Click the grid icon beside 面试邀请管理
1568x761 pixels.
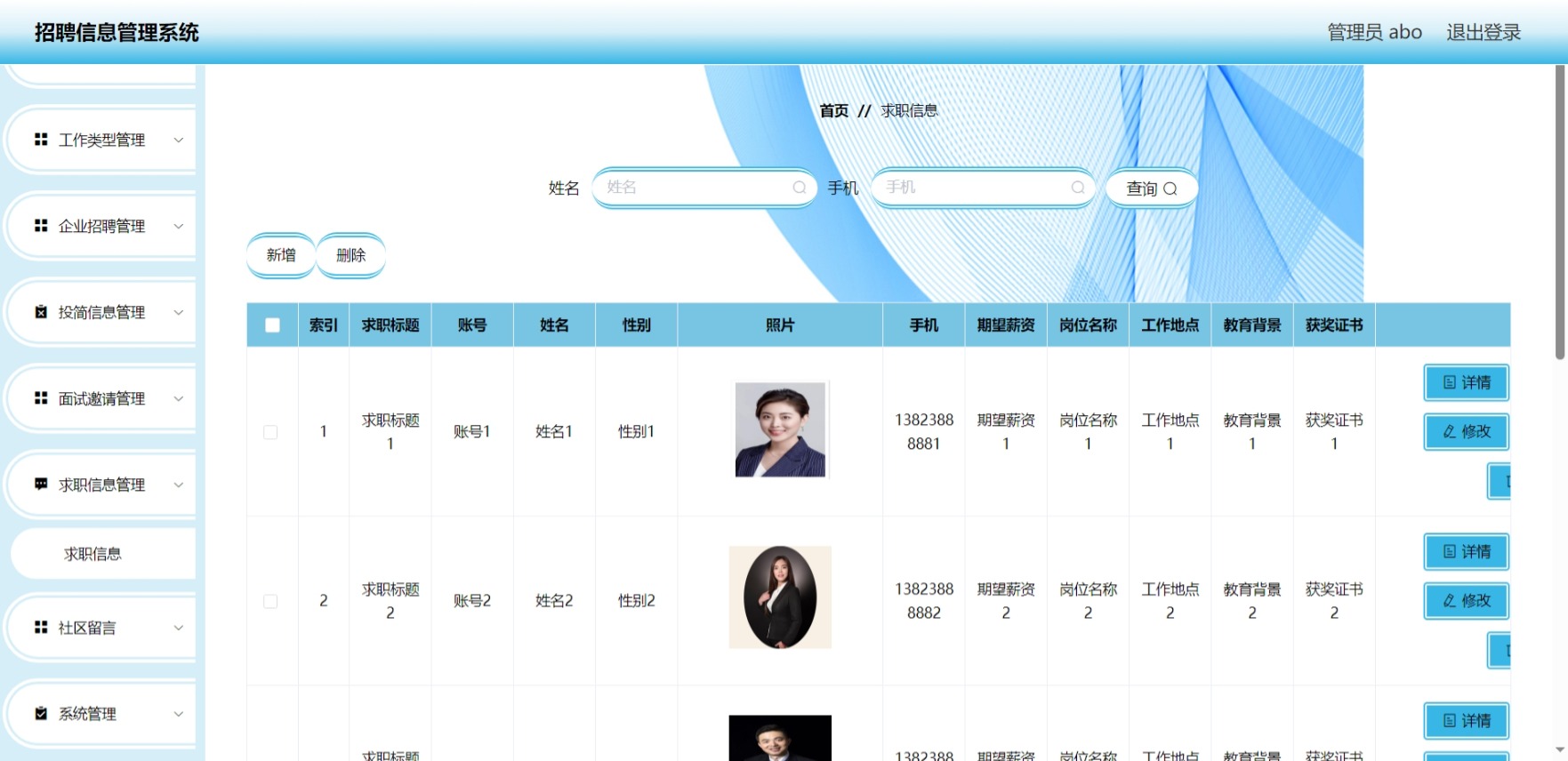tap(41, 398)
